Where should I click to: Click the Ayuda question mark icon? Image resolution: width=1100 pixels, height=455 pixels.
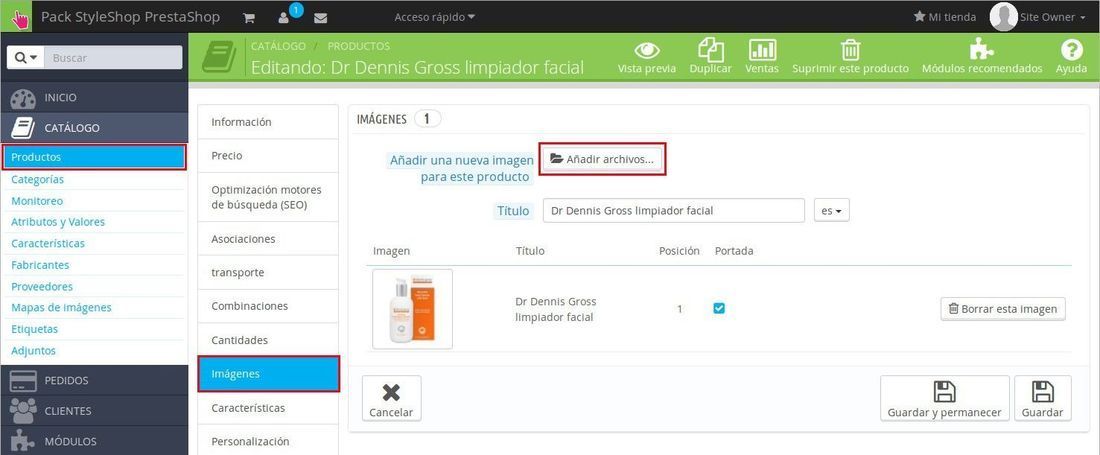pyautogui.click(x=1071, y=57)
